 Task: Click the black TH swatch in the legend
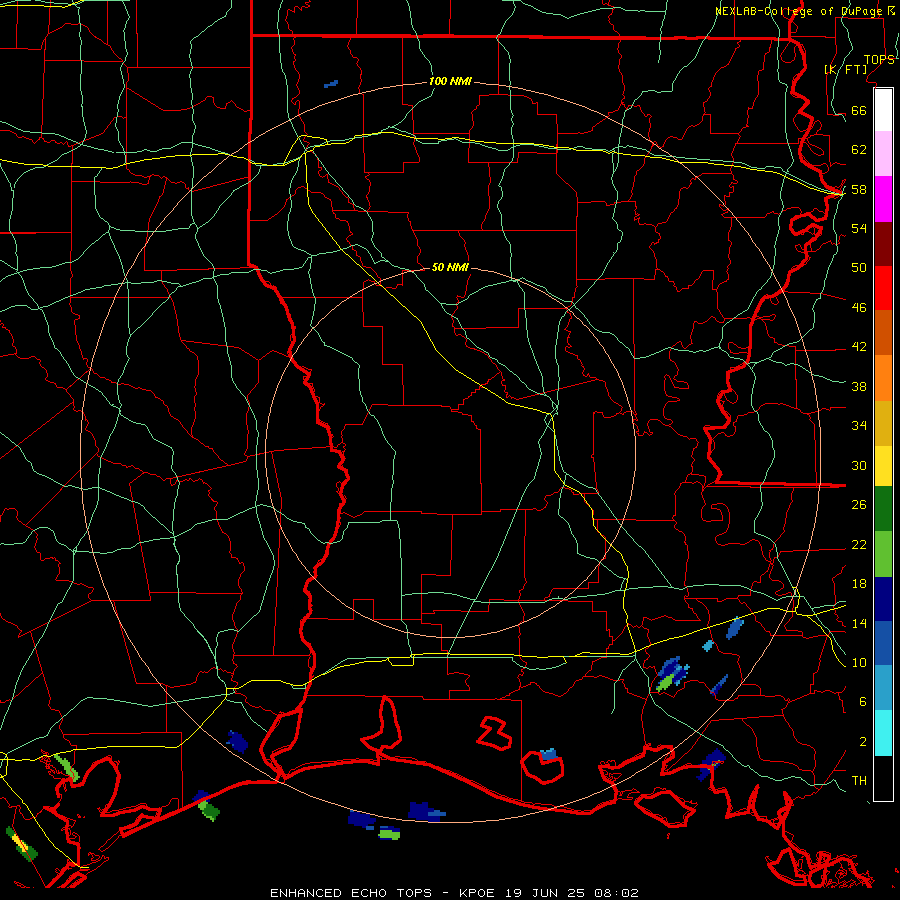coord(883,778)
